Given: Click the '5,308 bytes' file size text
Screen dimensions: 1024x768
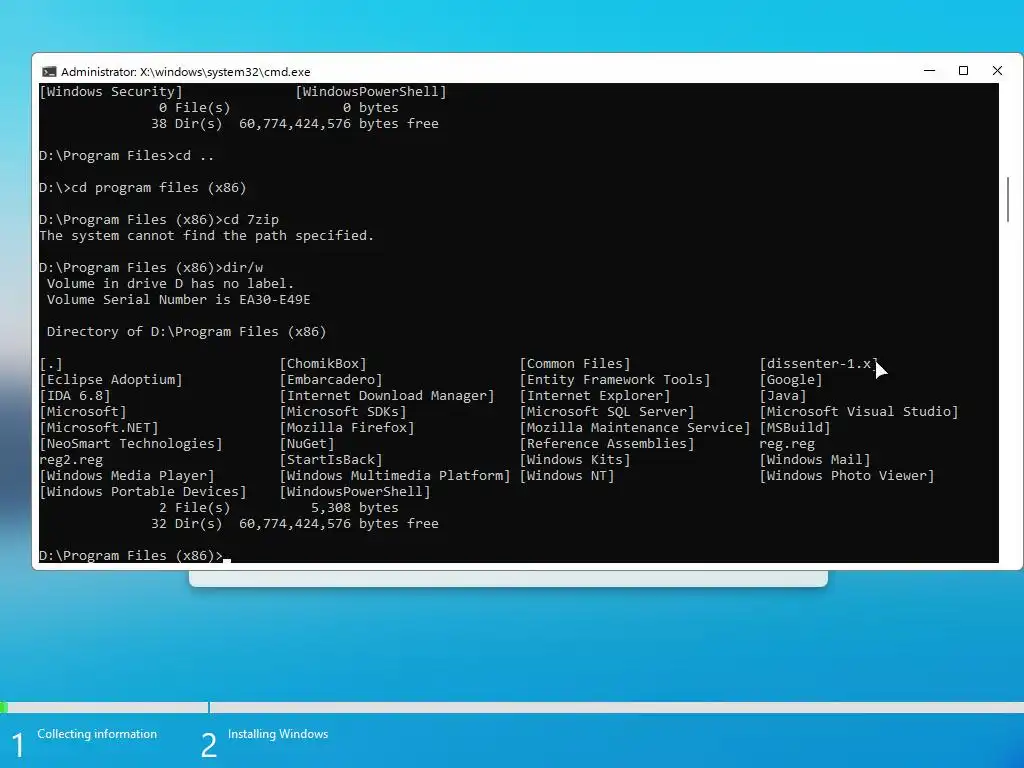Looking at the screenshot, I should click(355, 507).
